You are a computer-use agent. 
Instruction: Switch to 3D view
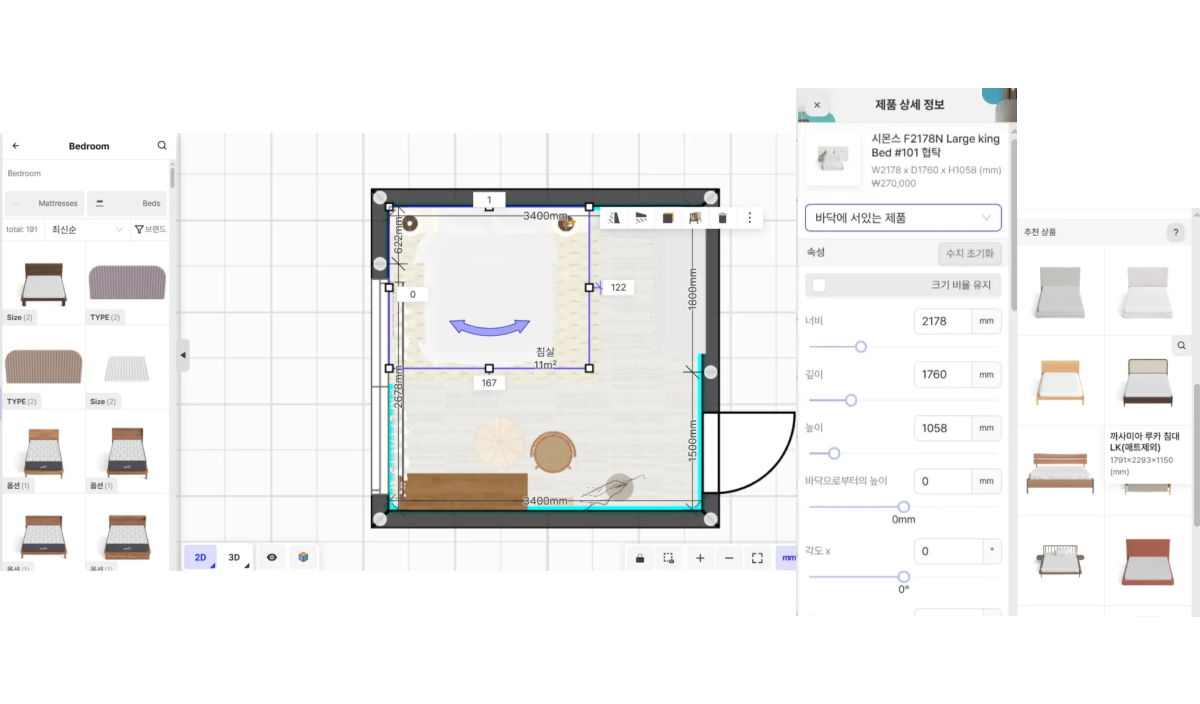click(235, 557)
